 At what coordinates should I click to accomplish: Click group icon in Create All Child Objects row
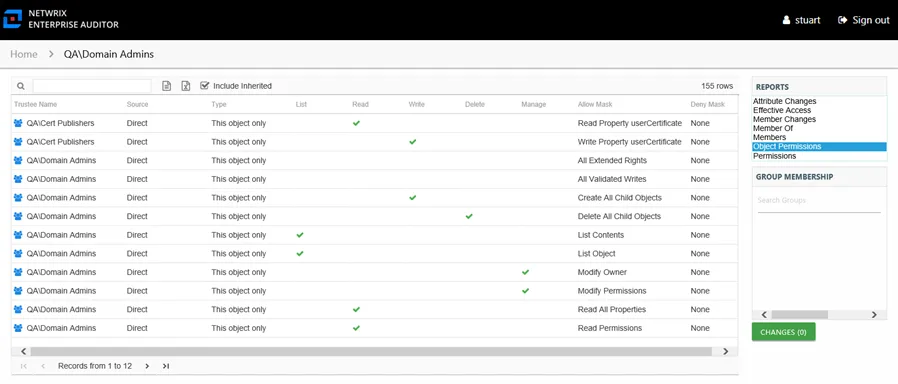tap(18, 197)
